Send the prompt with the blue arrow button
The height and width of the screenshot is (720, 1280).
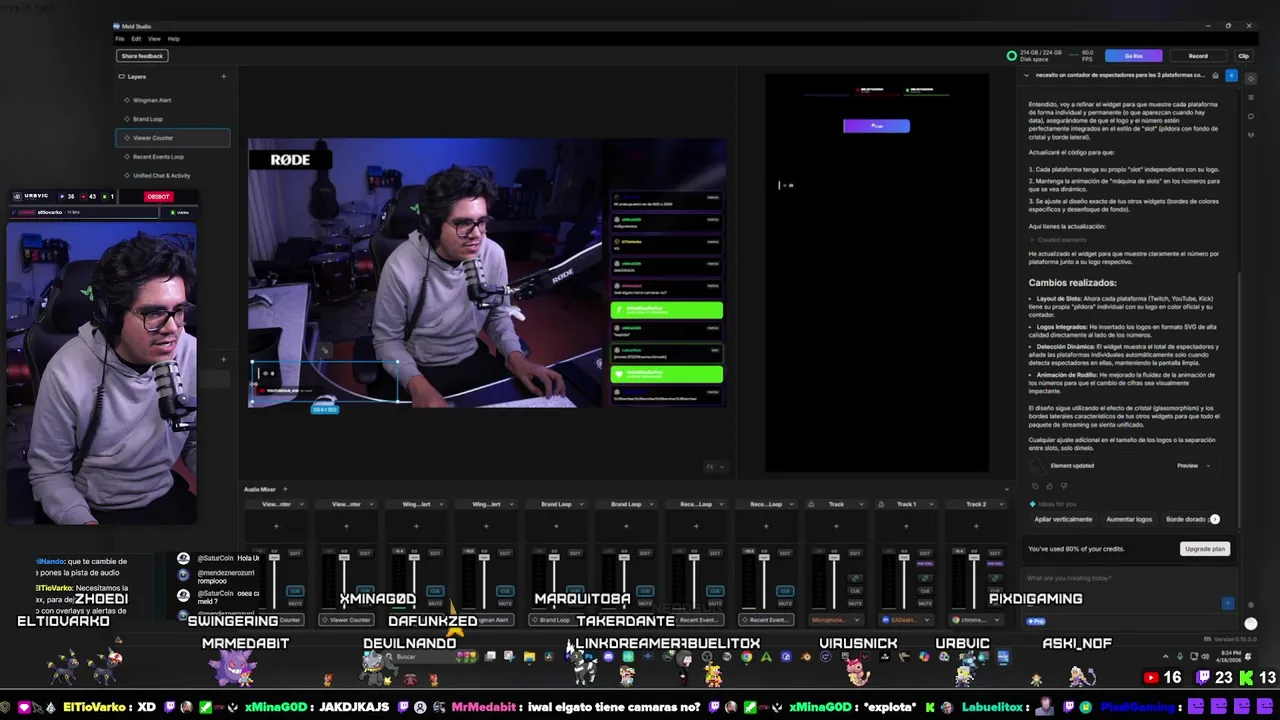1228,603
